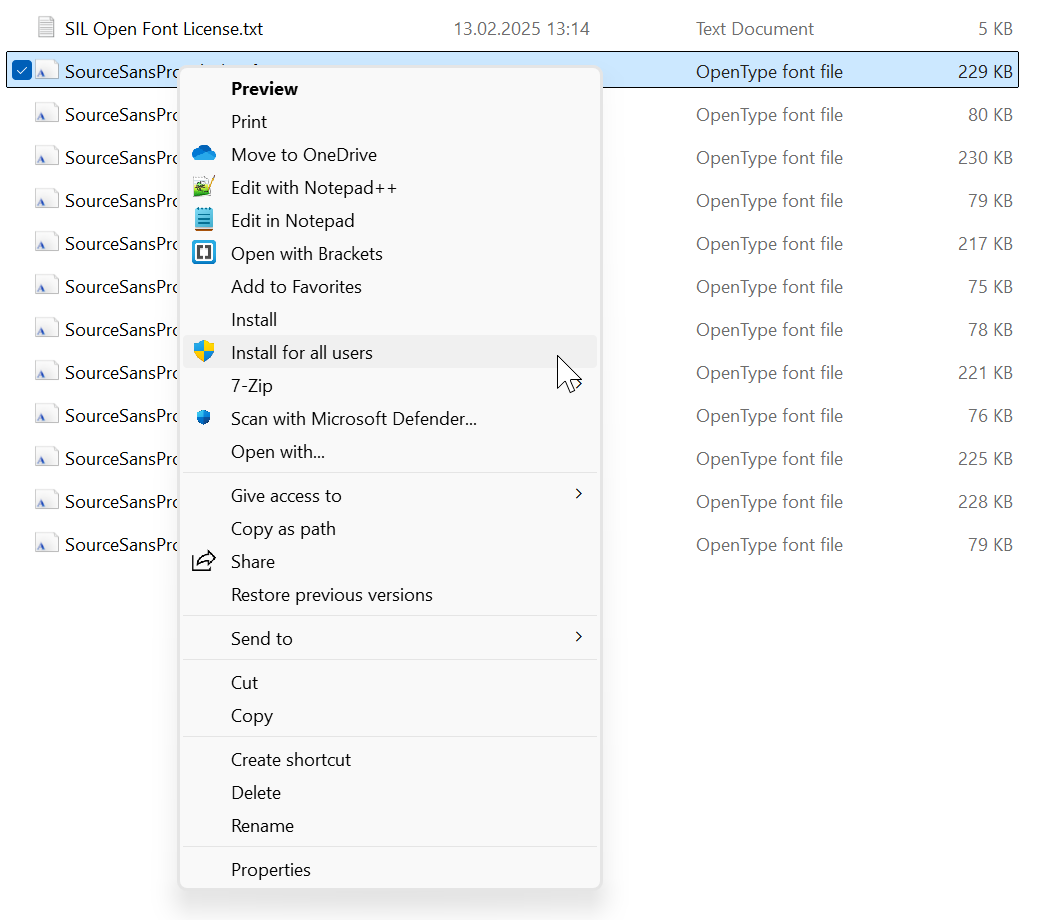Click the Brackets icon in the context menu

[x=204, y=253]
